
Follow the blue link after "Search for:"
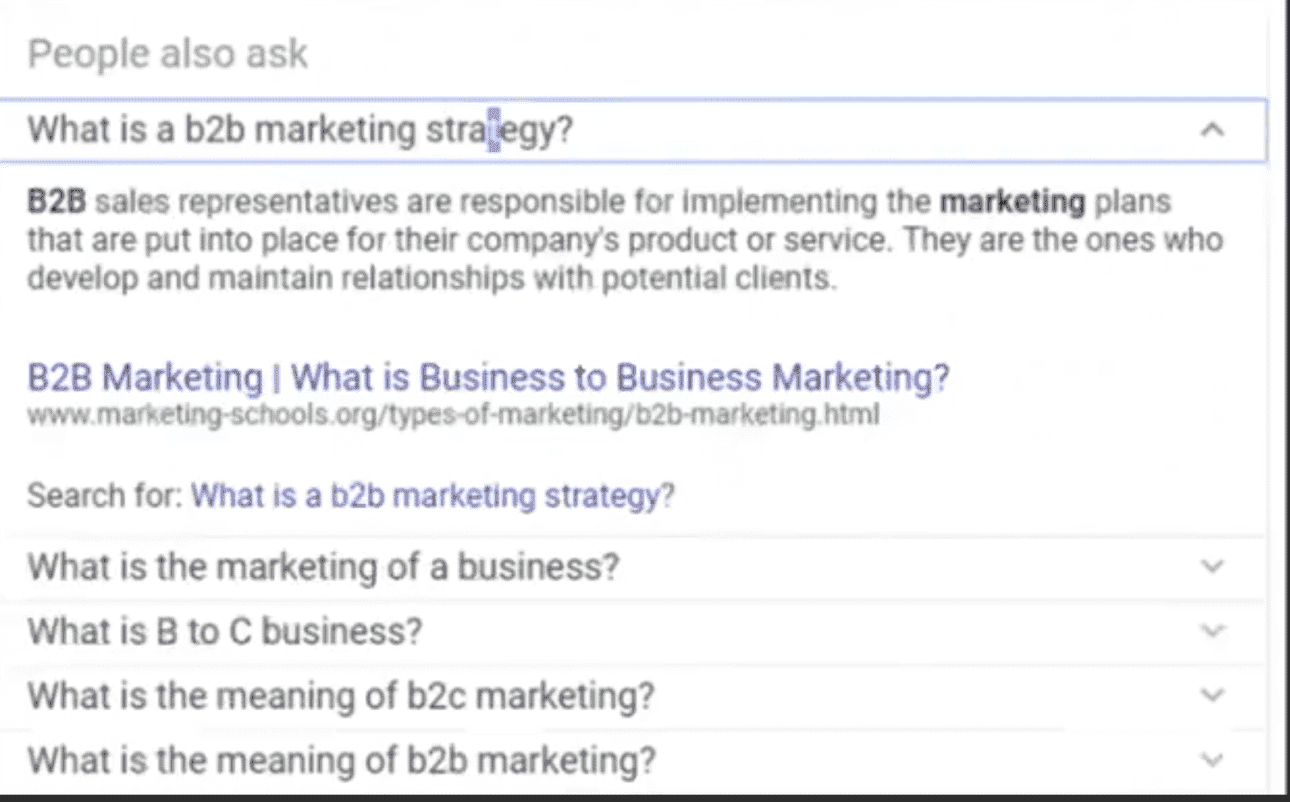click(x=432, y=495)
